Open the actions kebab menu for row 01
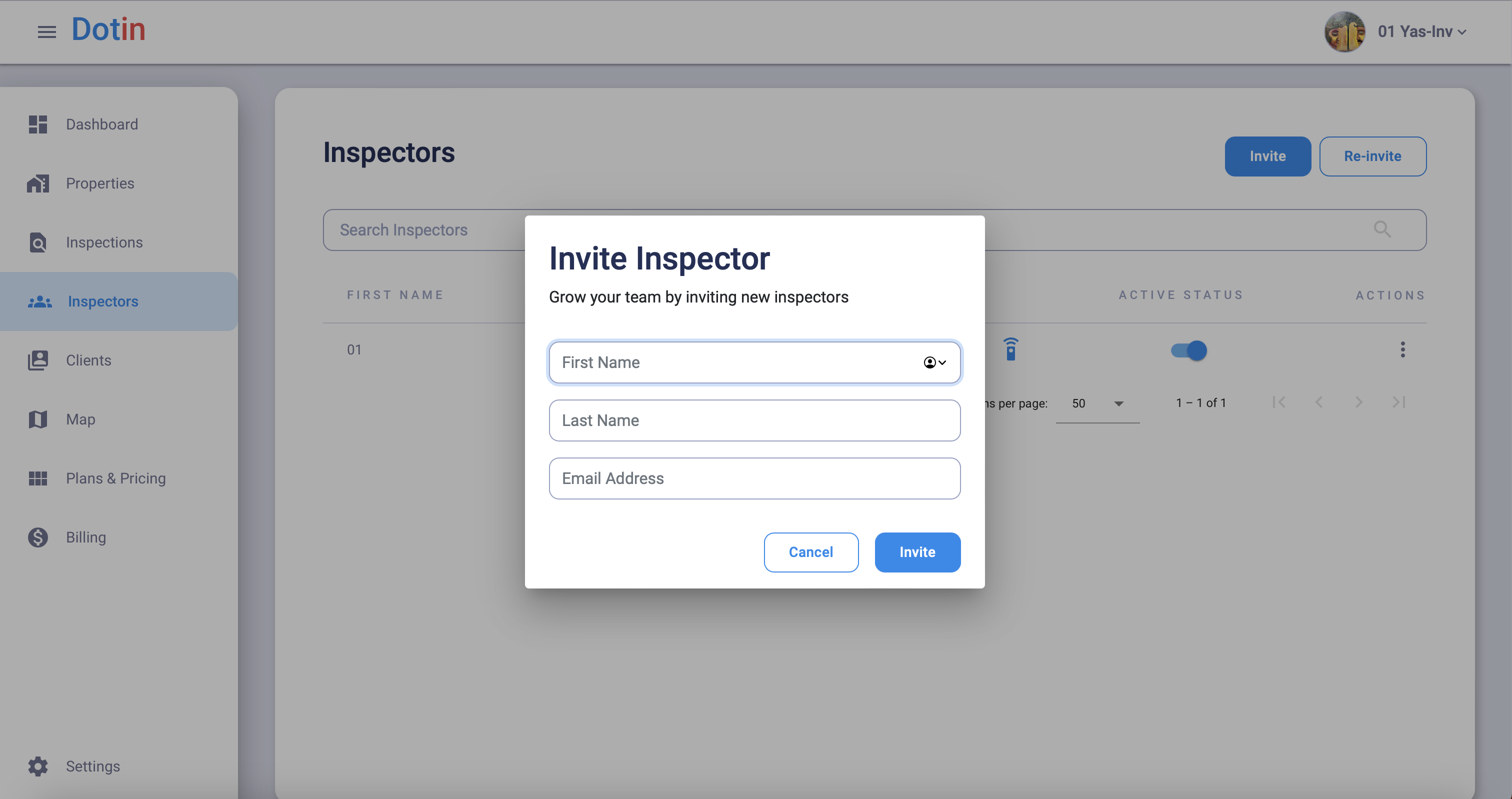The height and width of the screenshot is (799, 1512). (x=1402, y=350)
